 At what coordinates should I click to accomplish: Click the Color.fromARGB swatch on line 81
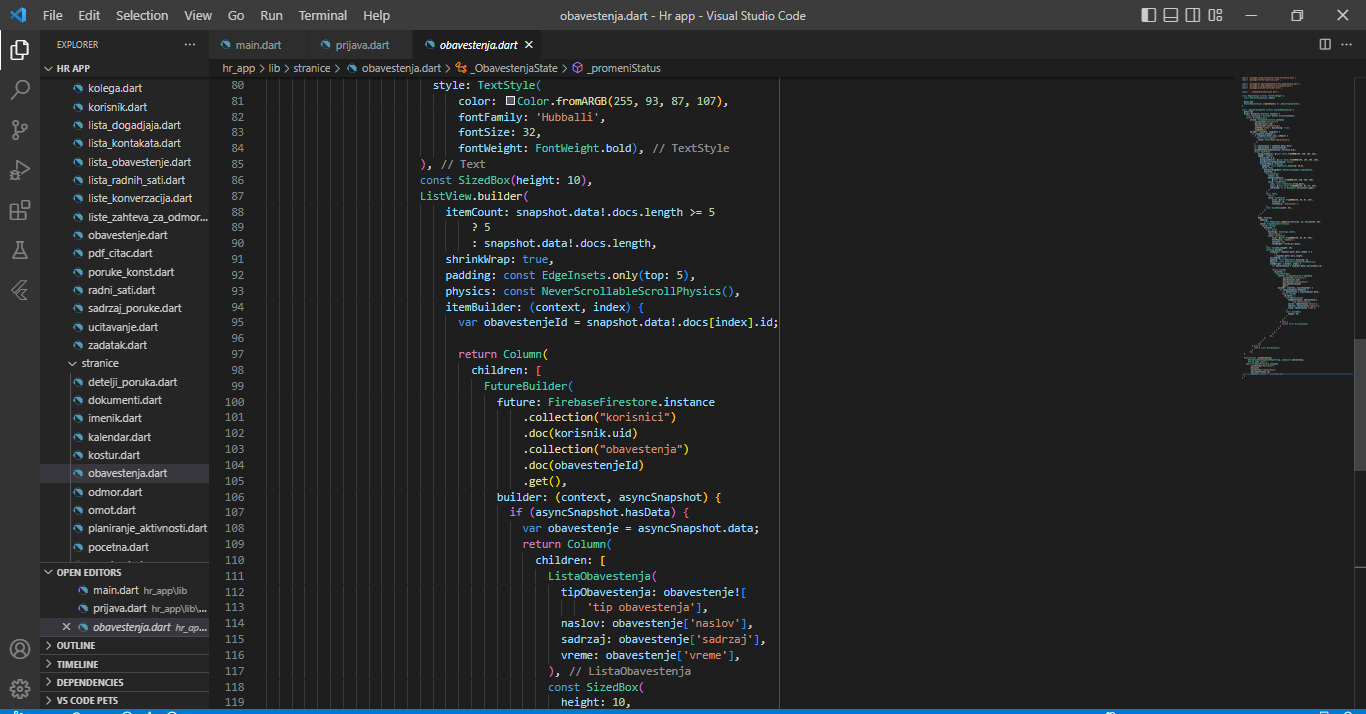(x=511, y=101)
